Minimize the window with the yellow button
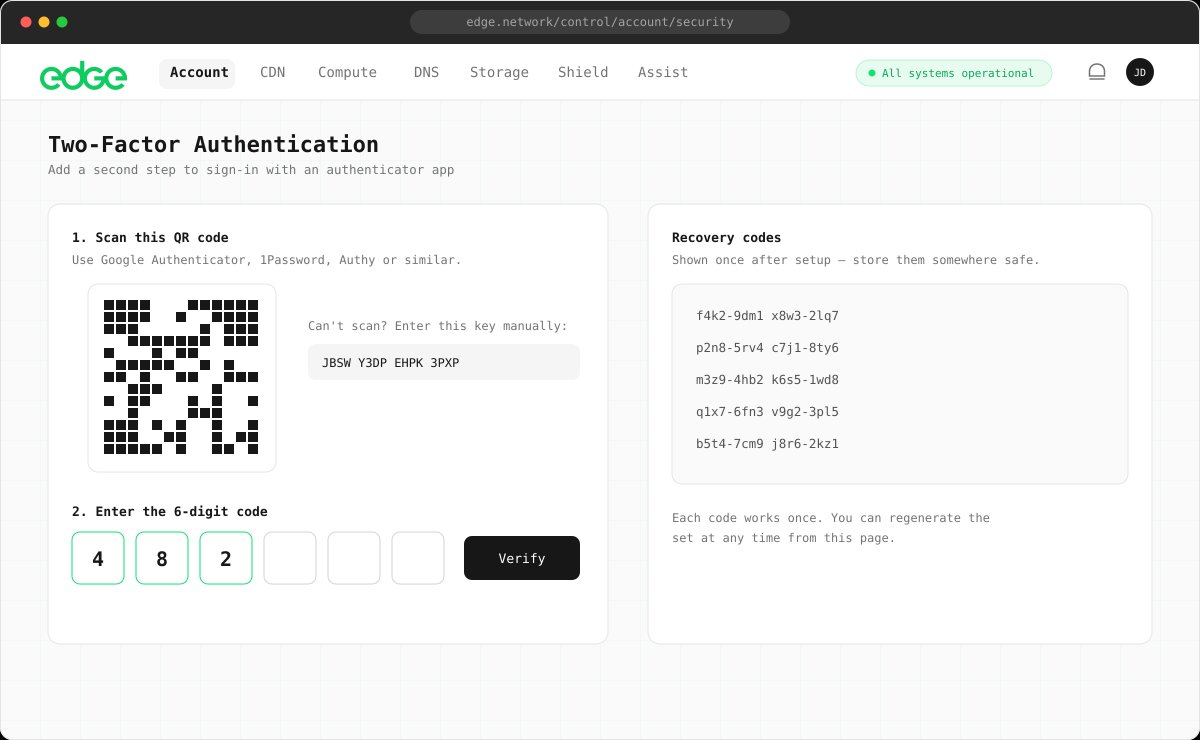The width and height of the screenshot is (1200, 740). point(44,22)
